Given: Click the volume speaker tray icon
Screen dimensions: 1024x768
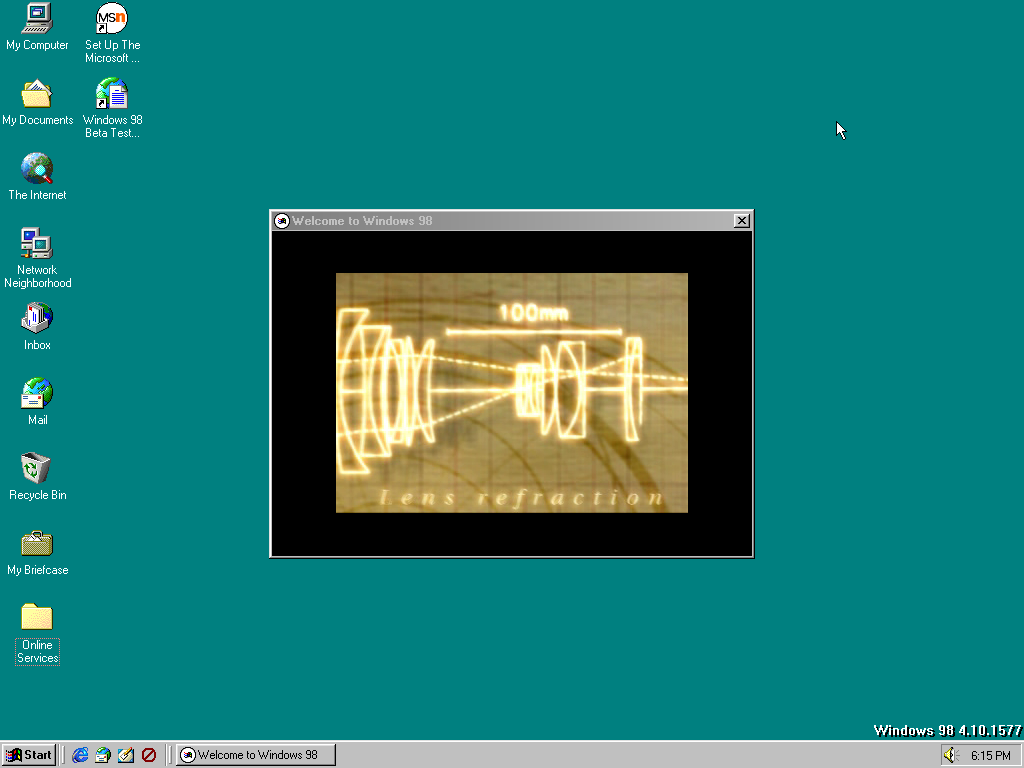Looking at the screenshot, I should 951,755.
